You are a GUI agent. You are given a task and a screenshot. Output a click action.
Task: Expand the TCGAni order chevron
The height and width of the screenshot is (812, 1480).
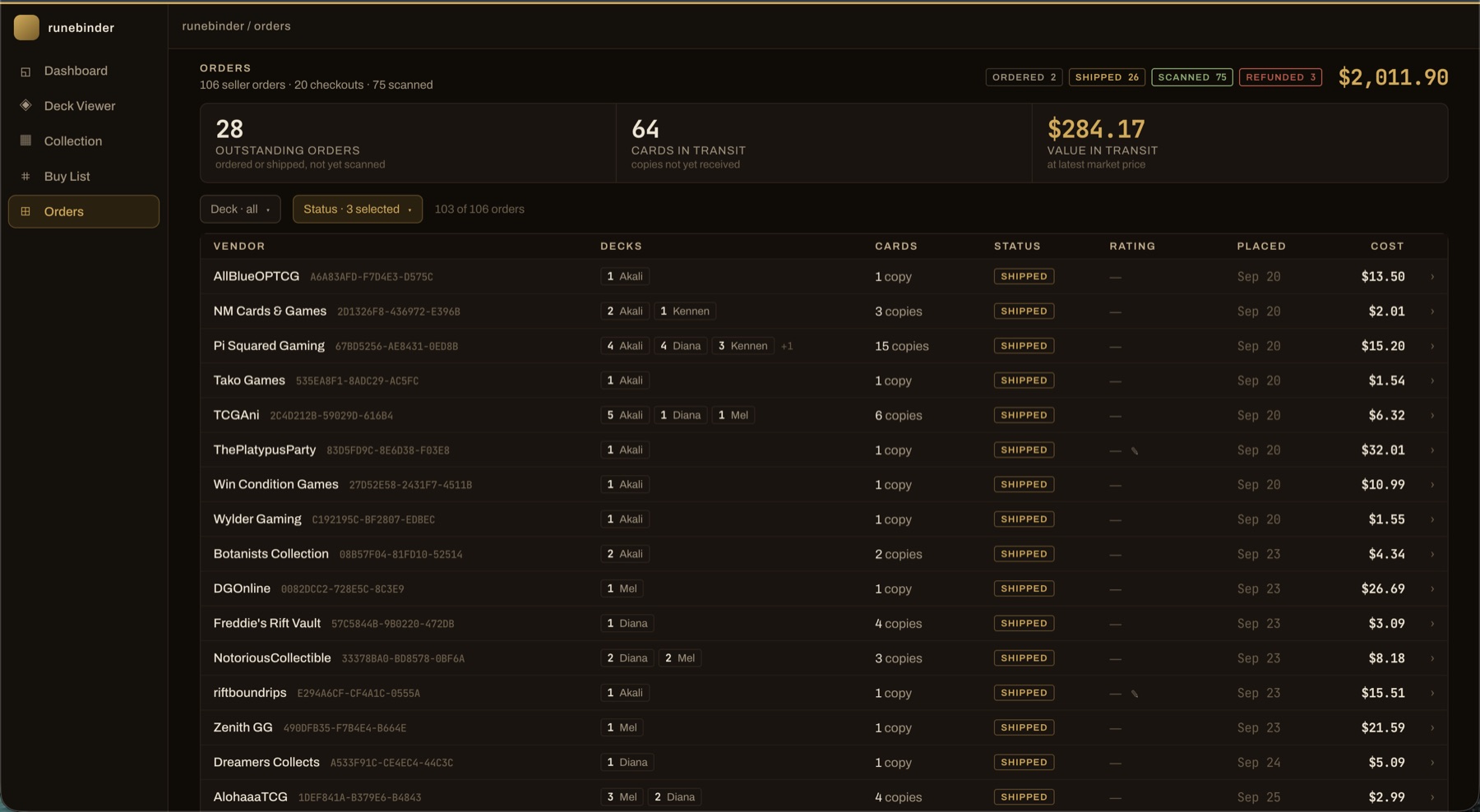click(x=1432, y=416)
